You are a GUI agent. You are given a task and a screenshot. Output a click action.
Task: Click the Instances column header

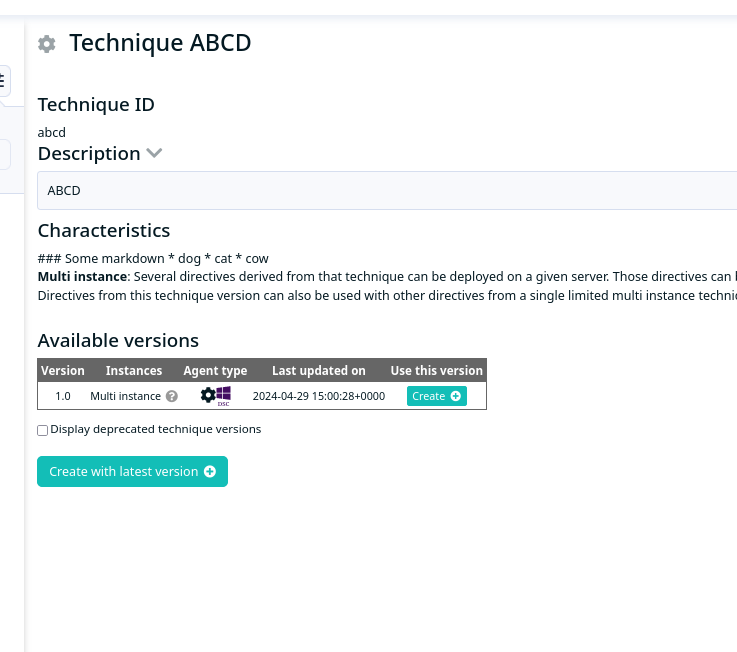pyautogui.click(x=134, y=370)
